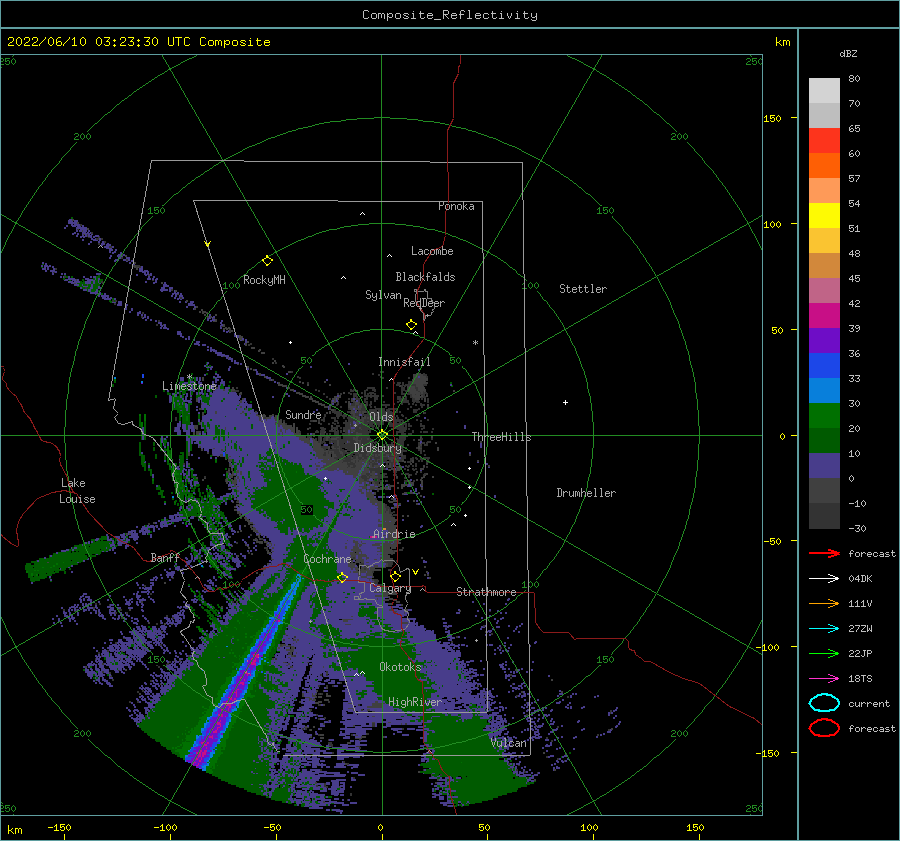Select the bright green swatch between 30 and 20
The image size is (900, 841).
click(x=824, y=416)
